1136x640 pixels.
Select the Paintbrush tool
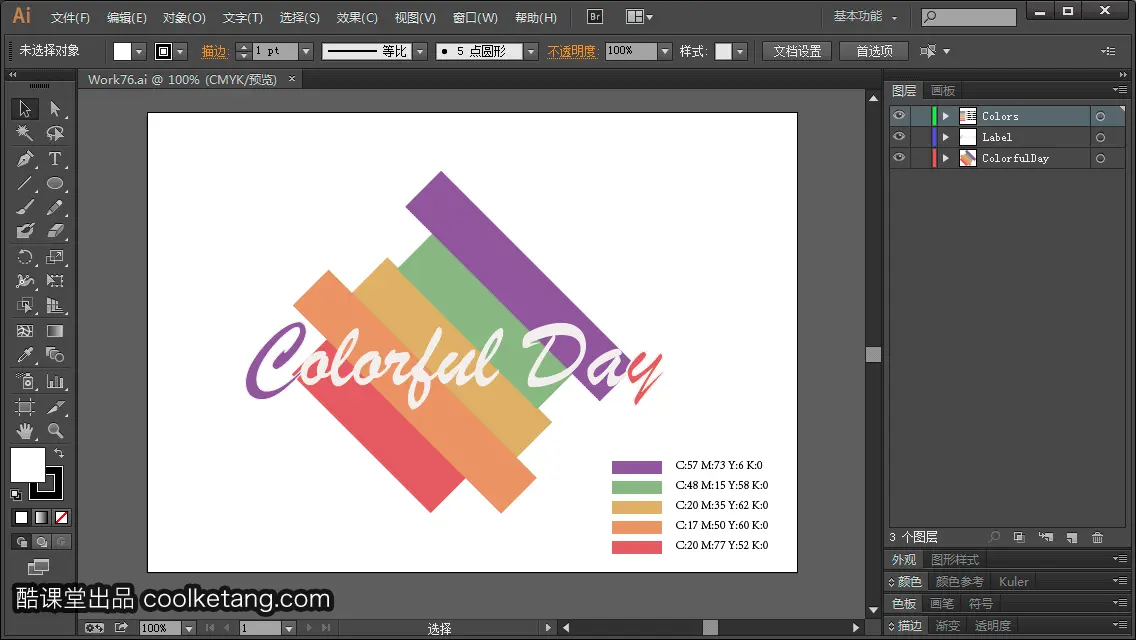click(25, 207)
